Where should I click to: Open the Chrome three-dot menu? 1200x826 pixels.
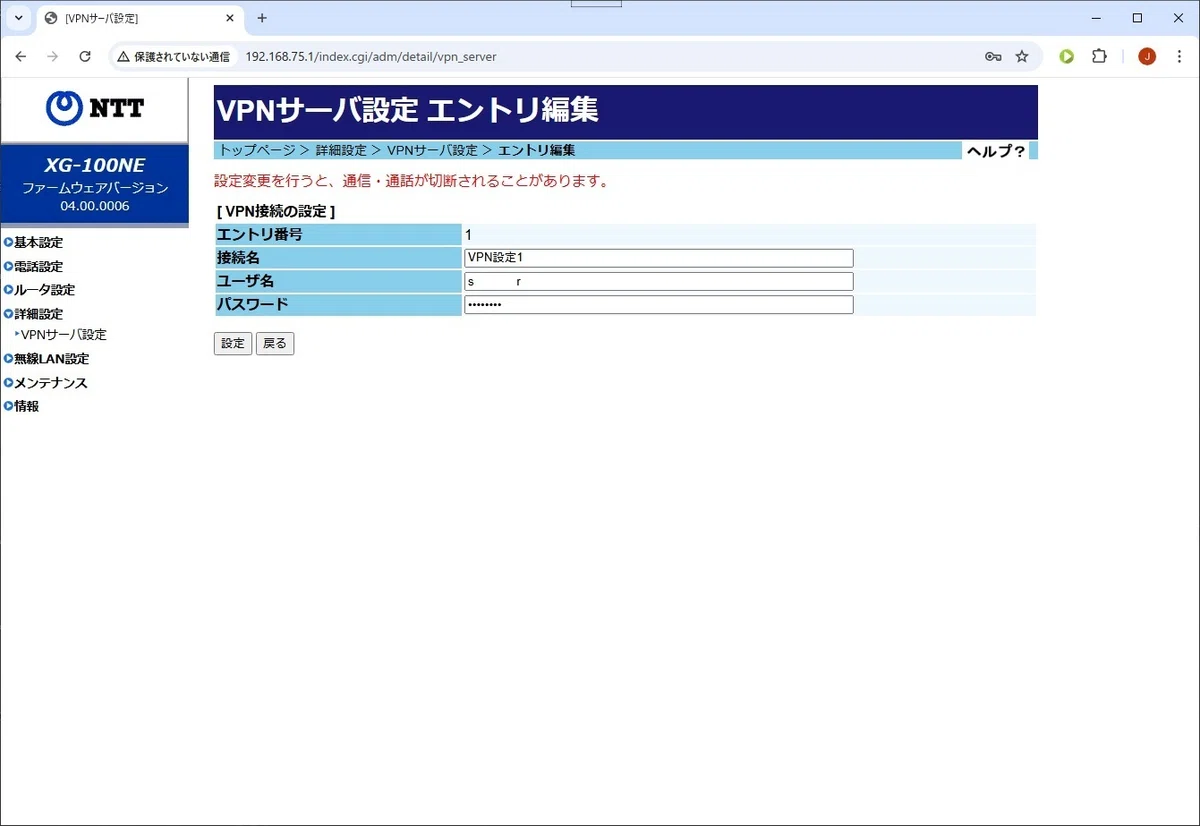tap(1179, 57)
